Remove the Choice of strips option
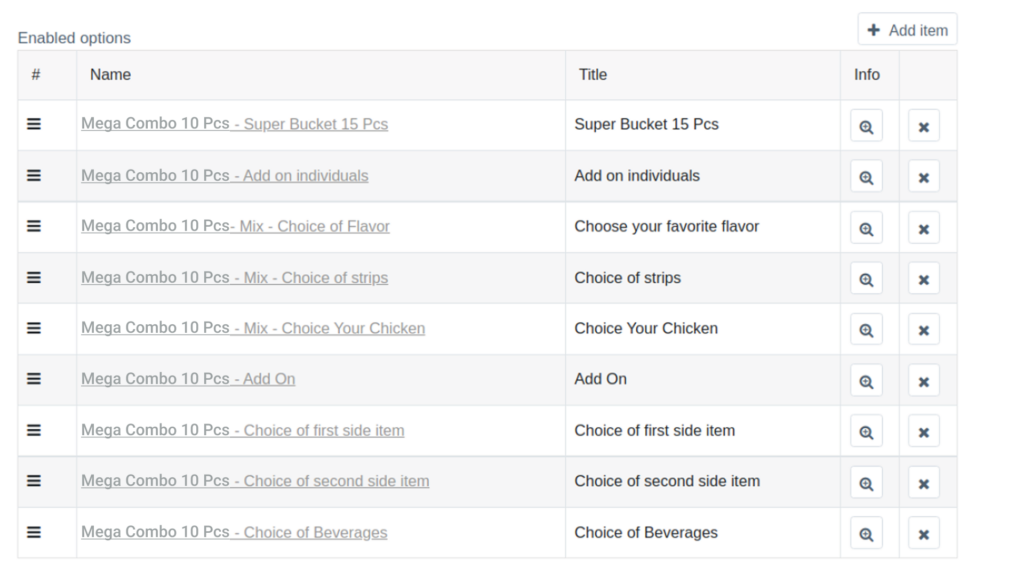Screen dimensions: 1024x576 [923, 279]
